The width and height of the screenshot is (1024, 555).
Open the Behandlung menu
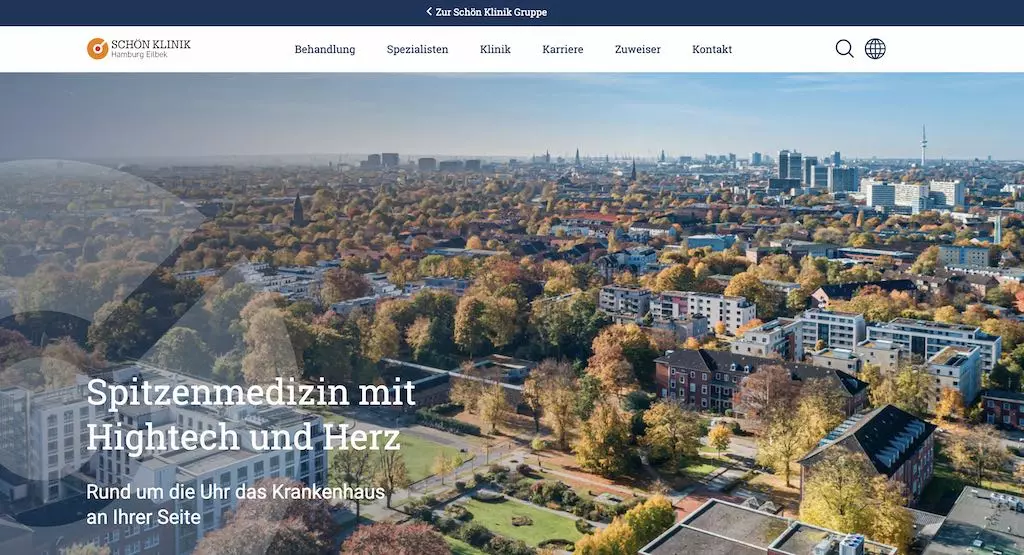325,49
